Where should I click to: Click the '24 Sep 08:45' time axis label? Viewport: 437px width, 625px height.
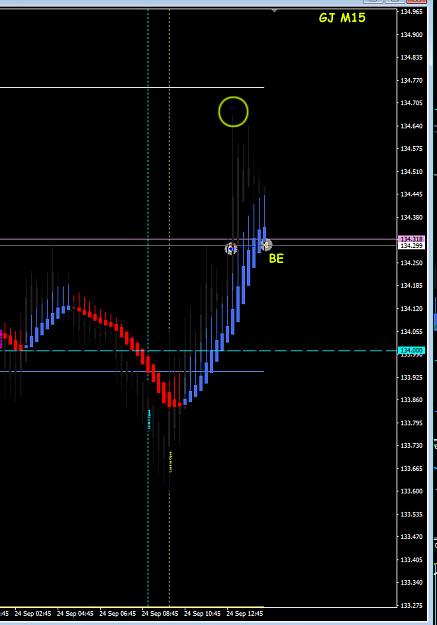[x=160, y=613]
